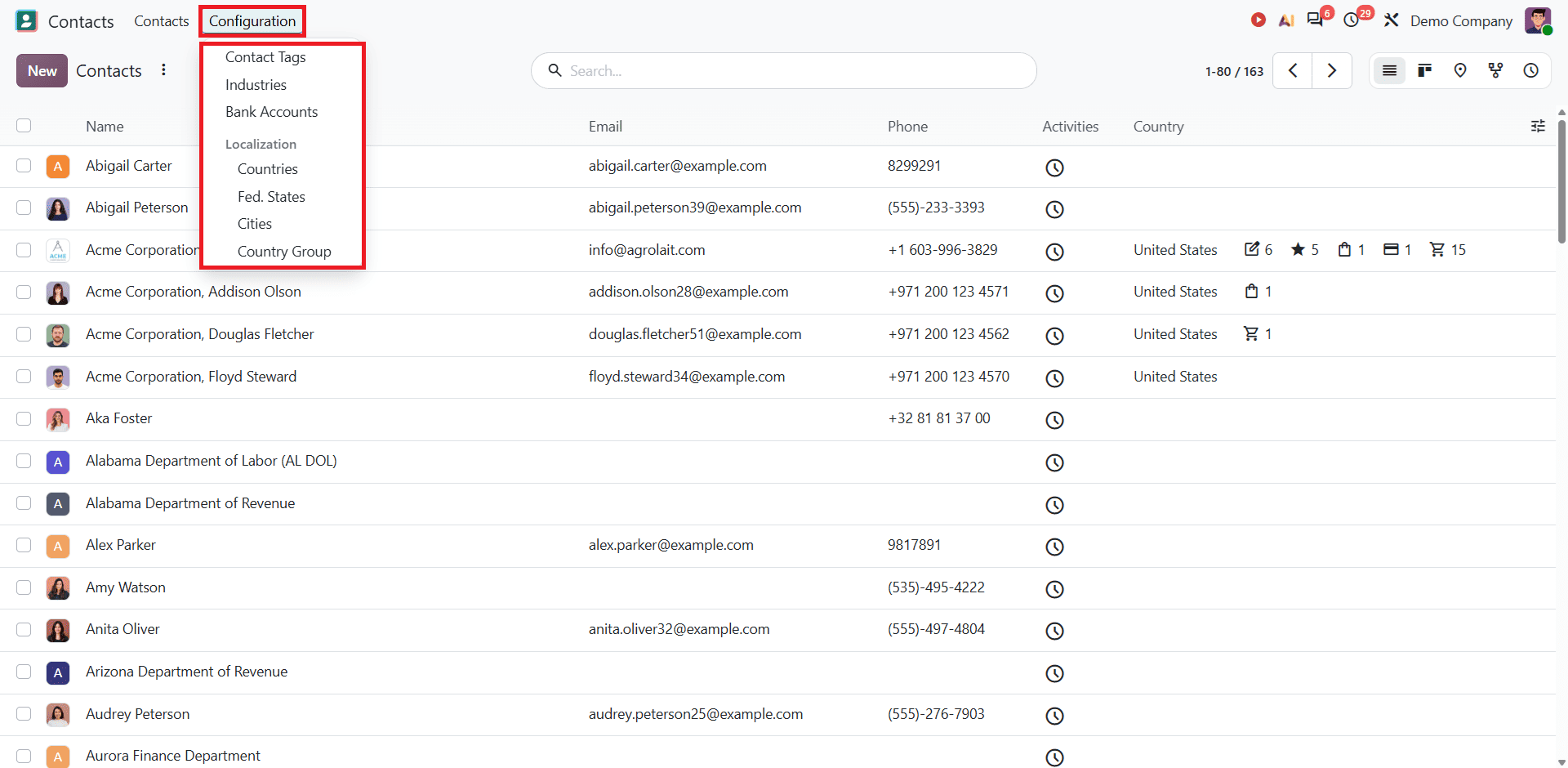Image resolution: width=1568 pixels, height=768 pixels.
Task: Choose Fed. States menu entry
Action: click(x=271, y=197)
